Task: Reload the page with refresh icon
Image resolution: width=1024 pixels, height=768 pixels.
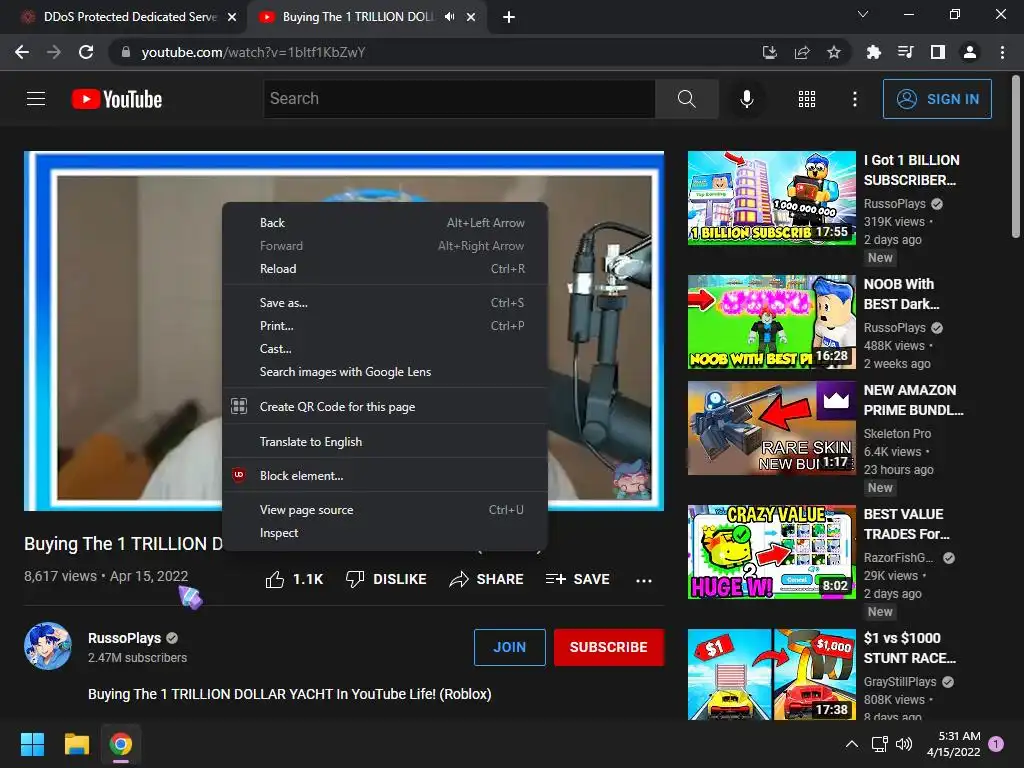Action: 86,52
